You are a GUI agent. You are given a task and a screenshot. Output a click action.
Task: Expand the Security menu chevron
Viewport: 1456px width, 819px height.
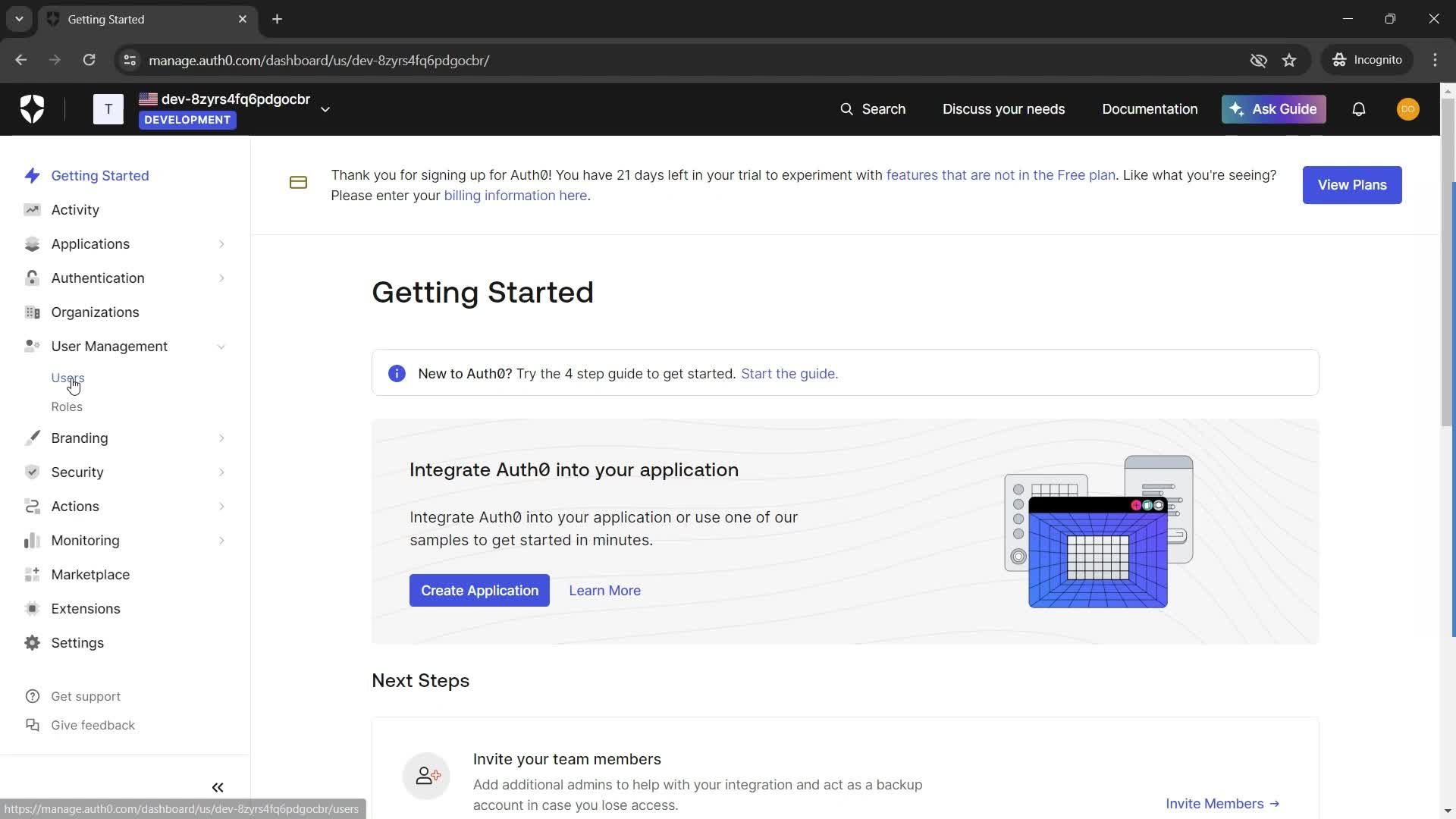click(221, 472)
